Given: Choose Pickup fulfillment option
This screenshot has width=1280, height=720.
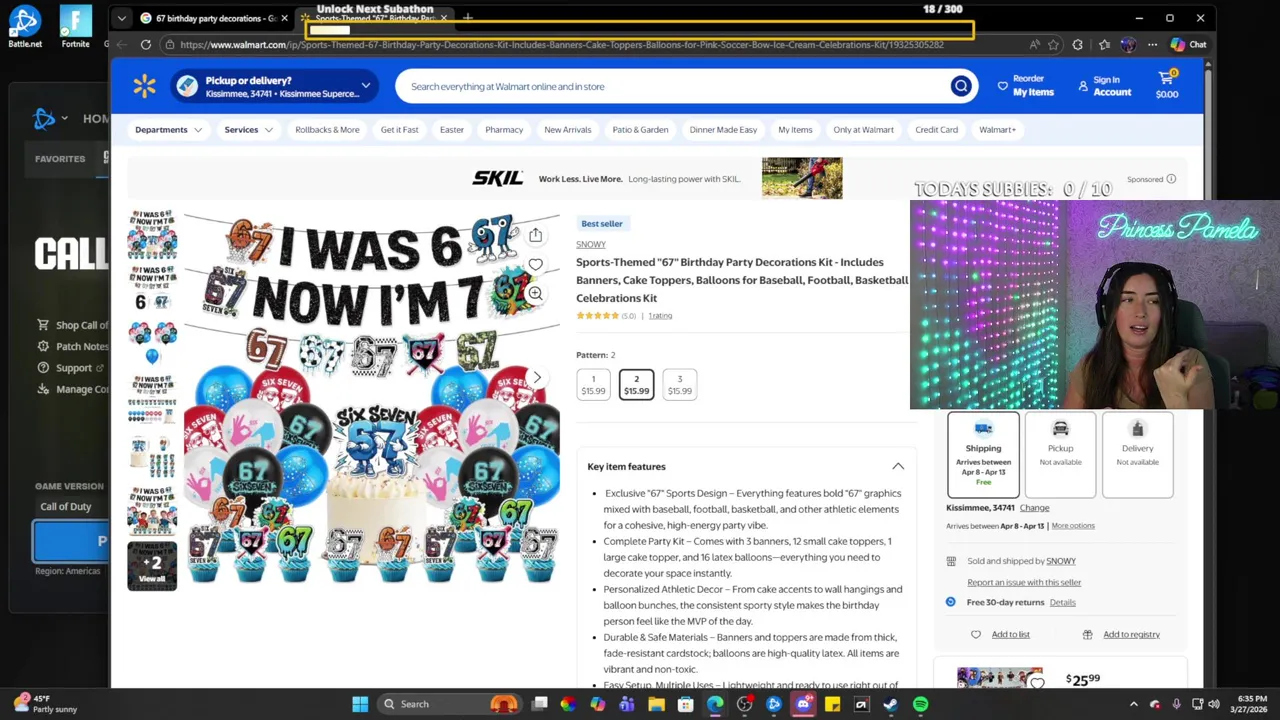Looking at the screenshot, I should (1060, 455).
